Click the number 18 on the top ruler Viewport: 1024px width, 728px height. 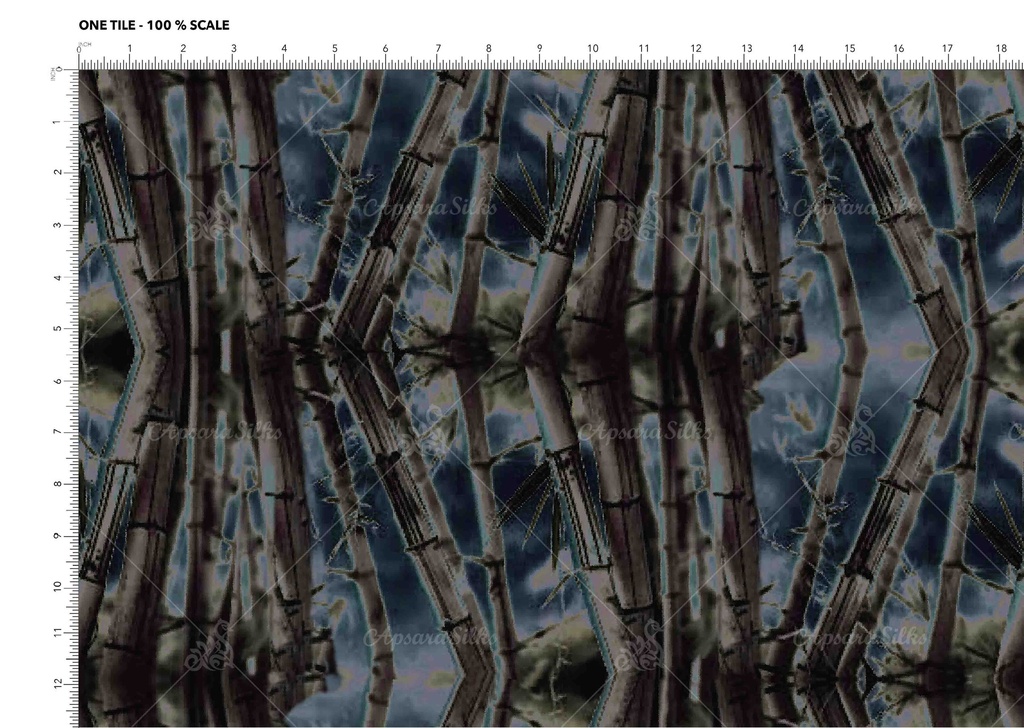[1001, 48]
